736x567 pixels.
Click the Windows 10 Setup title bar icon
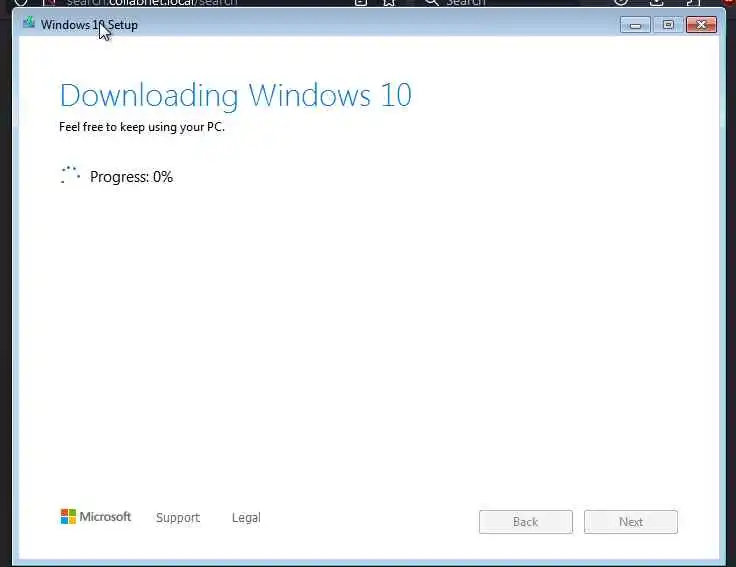coord(29,23)
